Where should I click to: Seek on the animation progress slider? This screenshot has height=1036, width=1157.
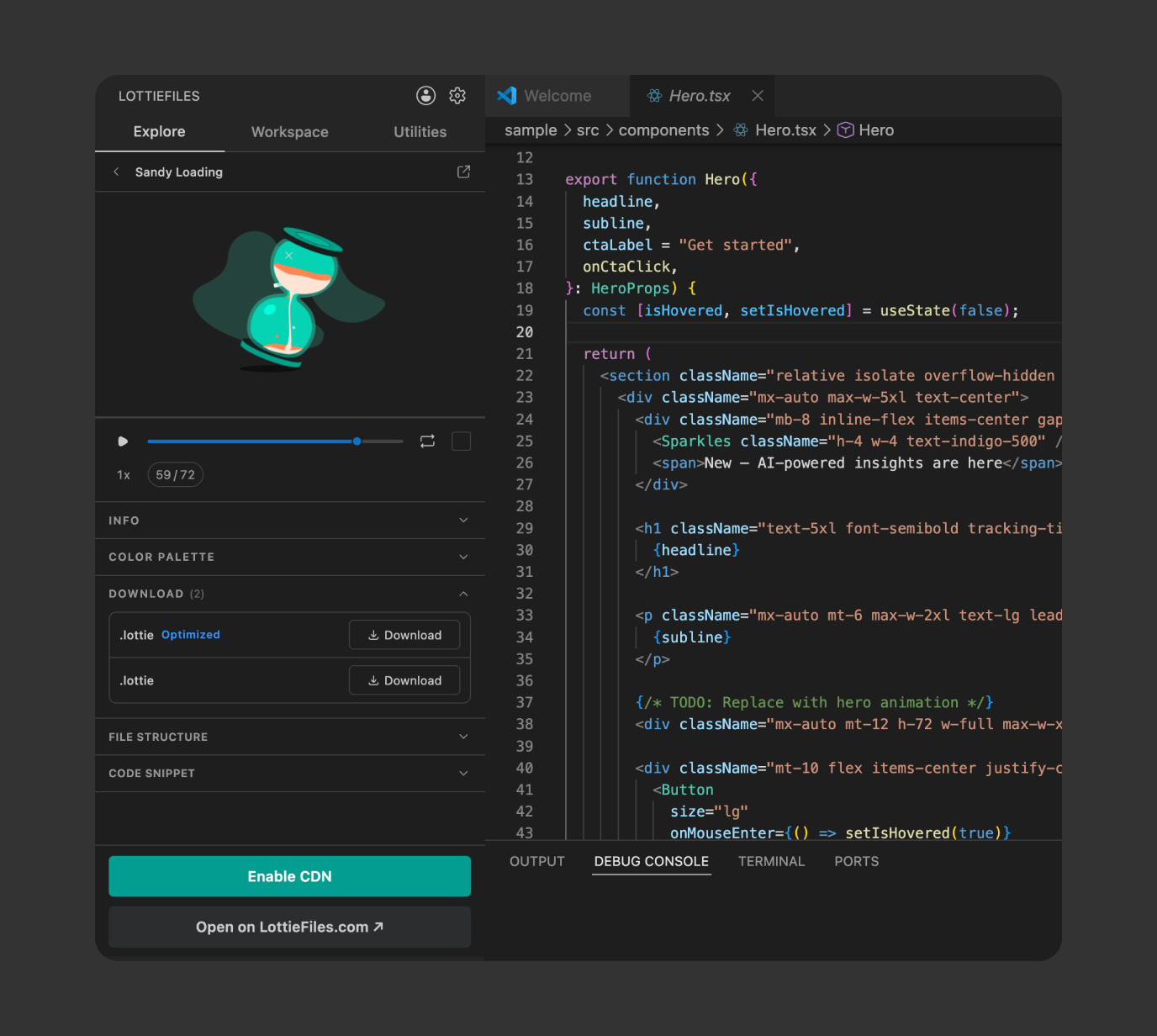tap(275, 441)
